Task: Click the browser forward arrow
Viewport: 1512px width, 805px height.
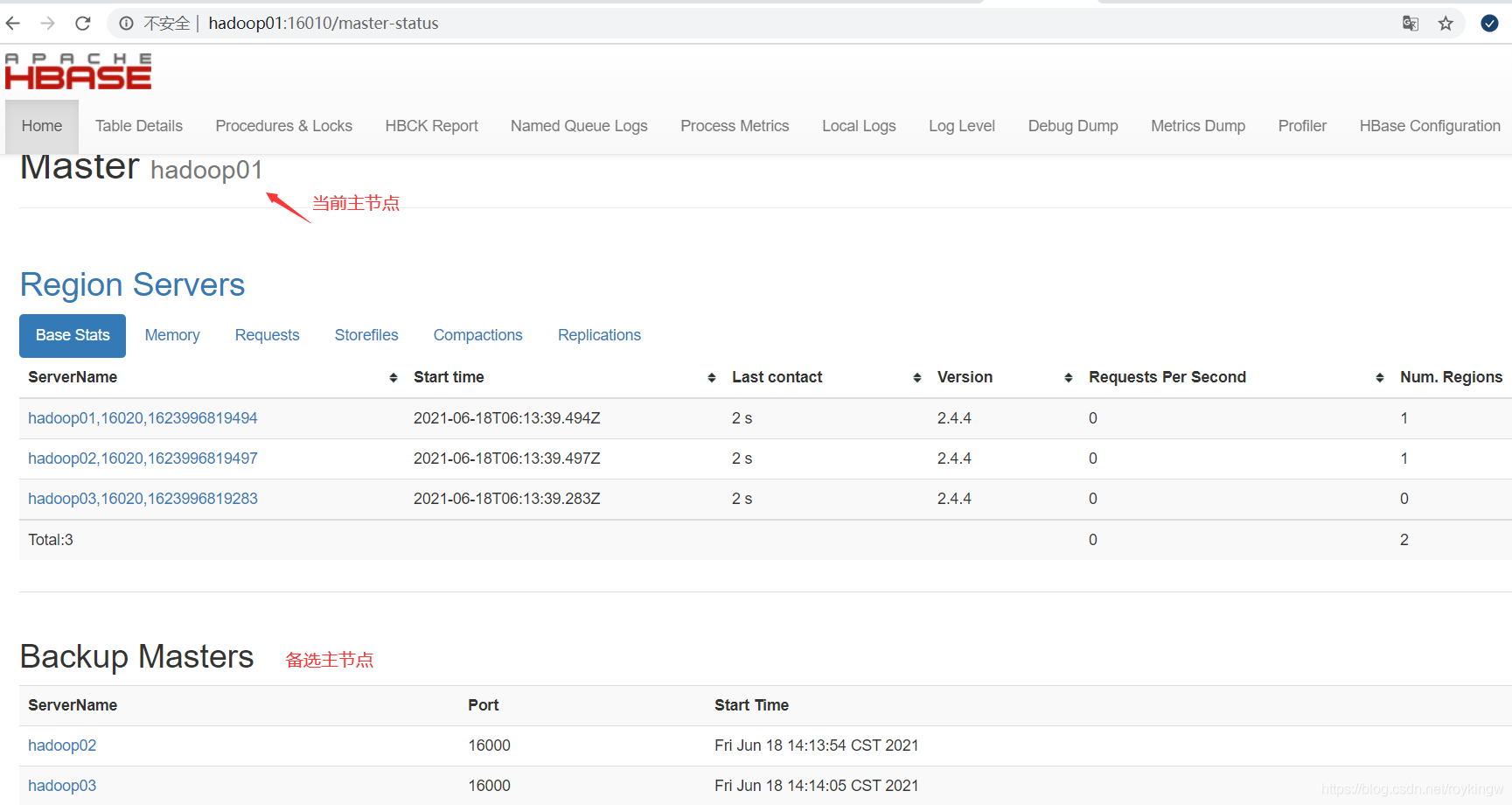Action: [48, 24]
